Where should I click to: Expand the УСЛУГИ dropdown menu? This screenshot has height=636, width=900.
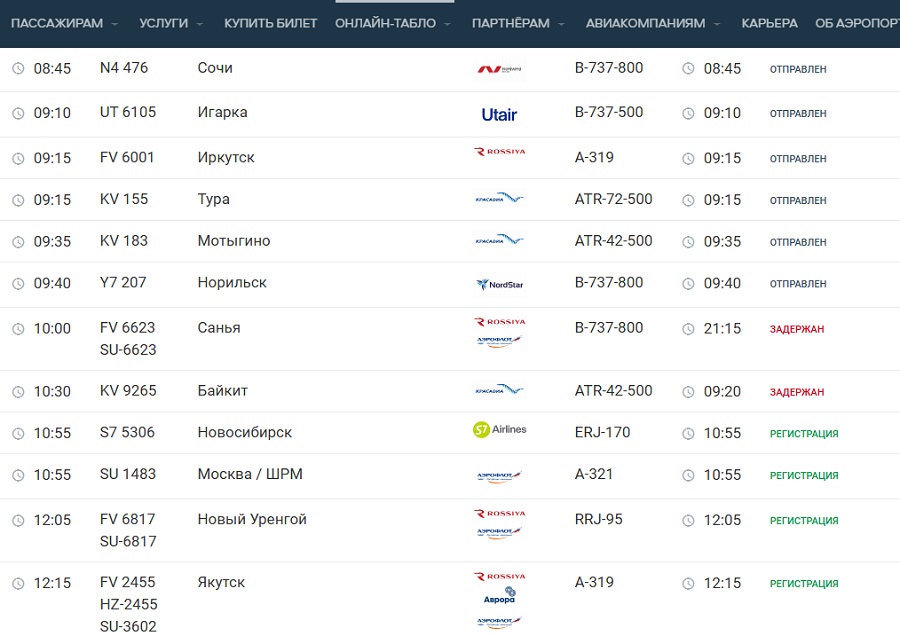tap(171, 23)
